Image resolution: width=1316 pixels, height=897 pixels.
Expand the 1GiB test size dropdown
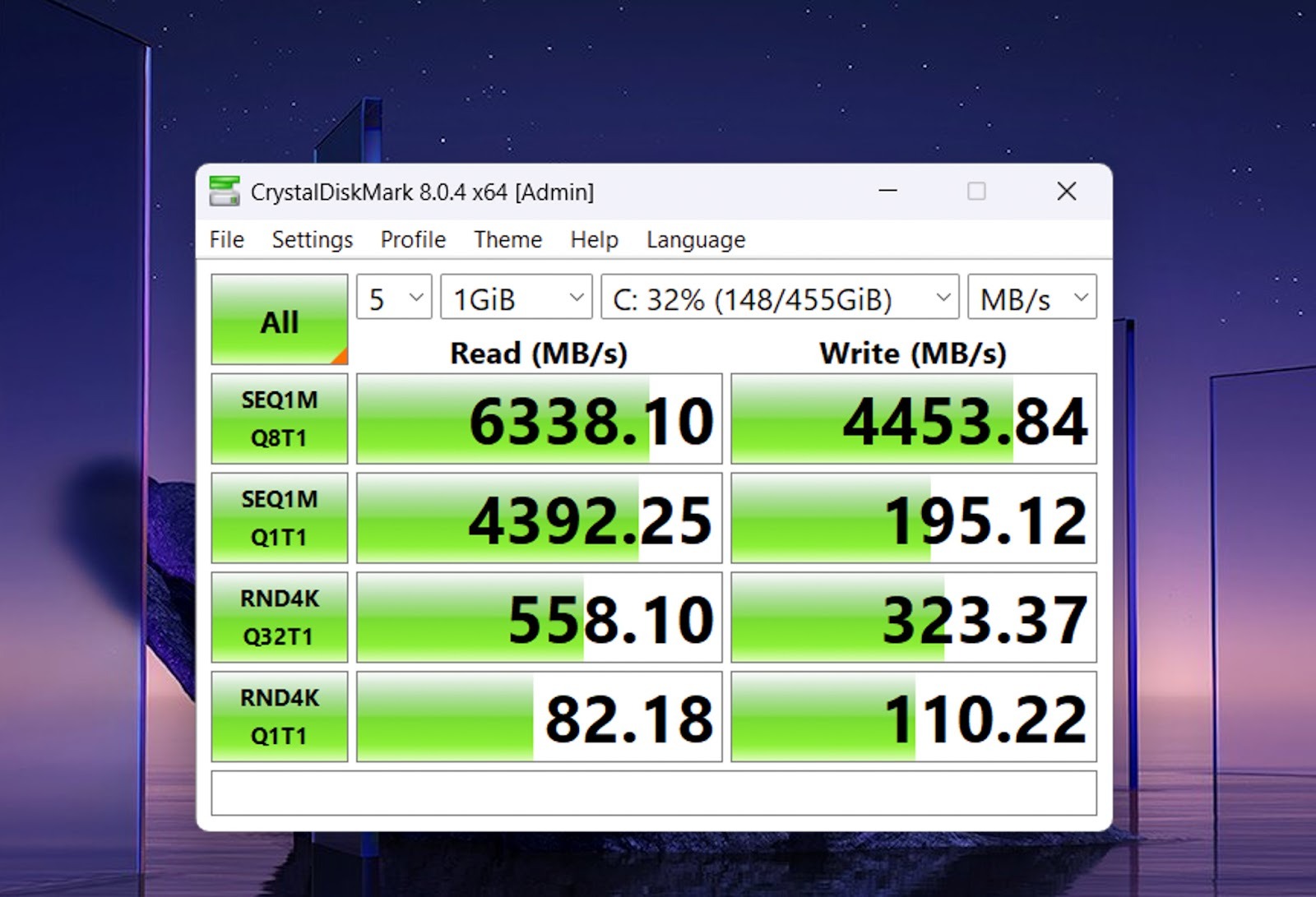coord(517,298)
